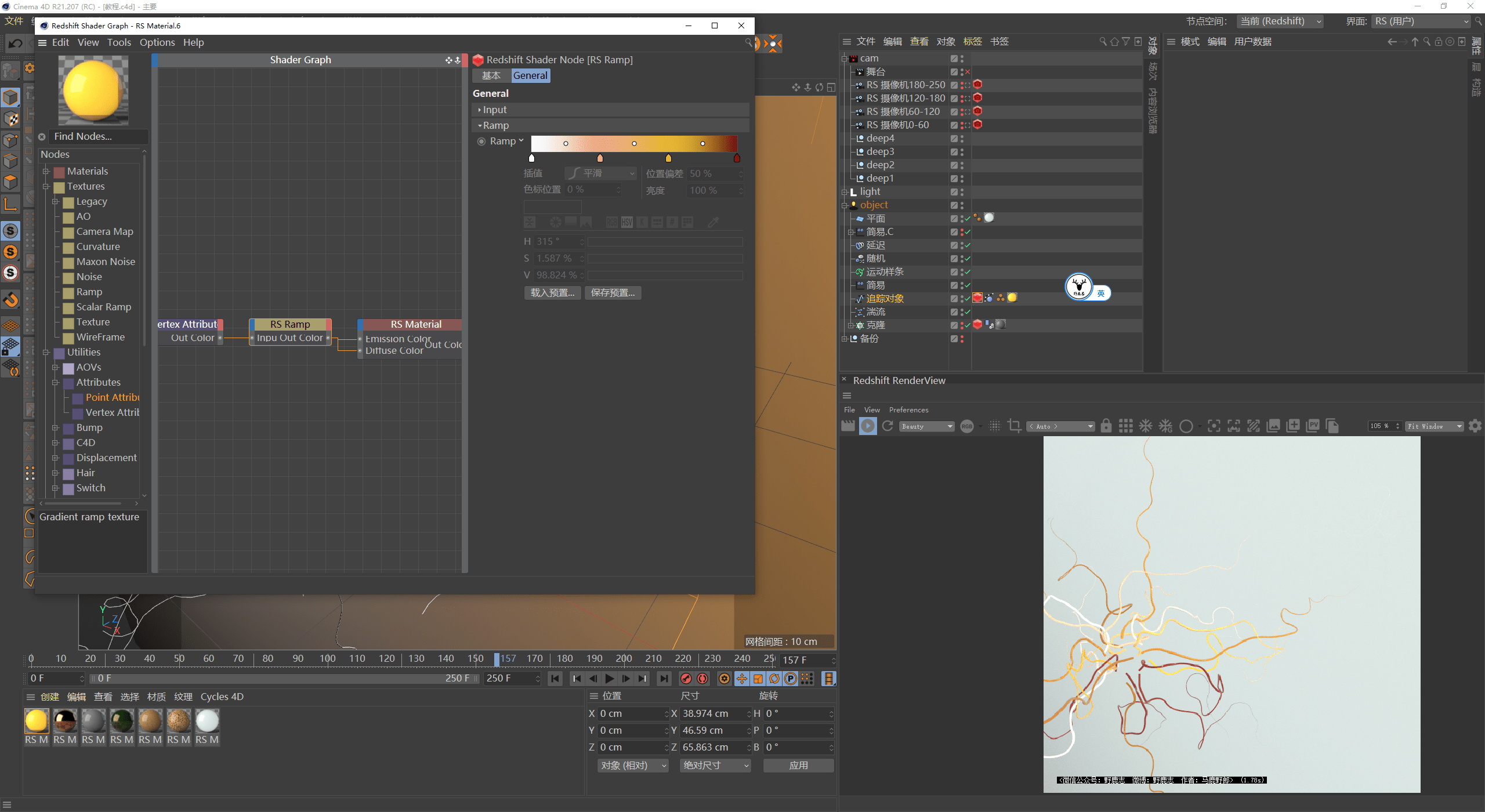Image resolution: width=1485 pixels, height=812 pixels.
Task: Enable the crop region tool in RenderView
Action: [1015, 426]
